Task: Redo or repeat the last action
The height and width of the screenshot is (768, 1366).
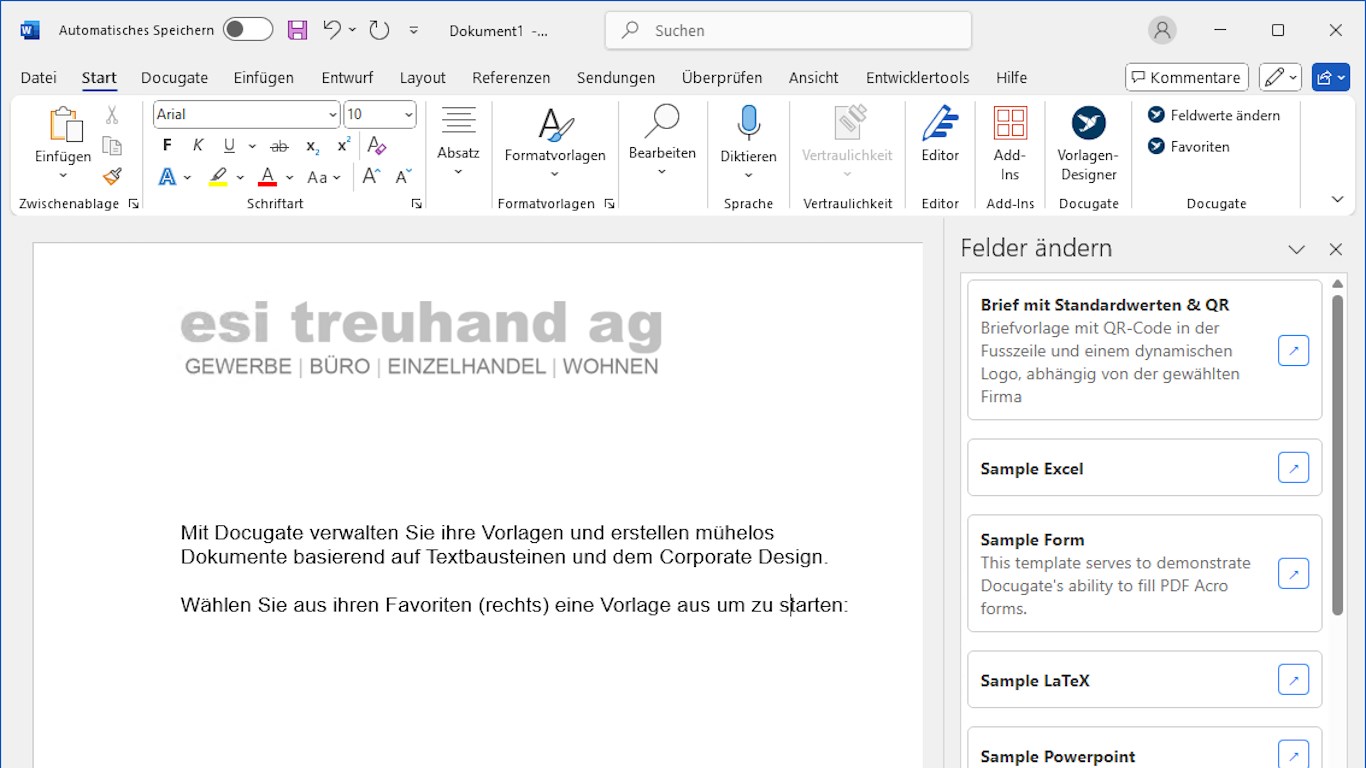Action: tap(379, 30)
